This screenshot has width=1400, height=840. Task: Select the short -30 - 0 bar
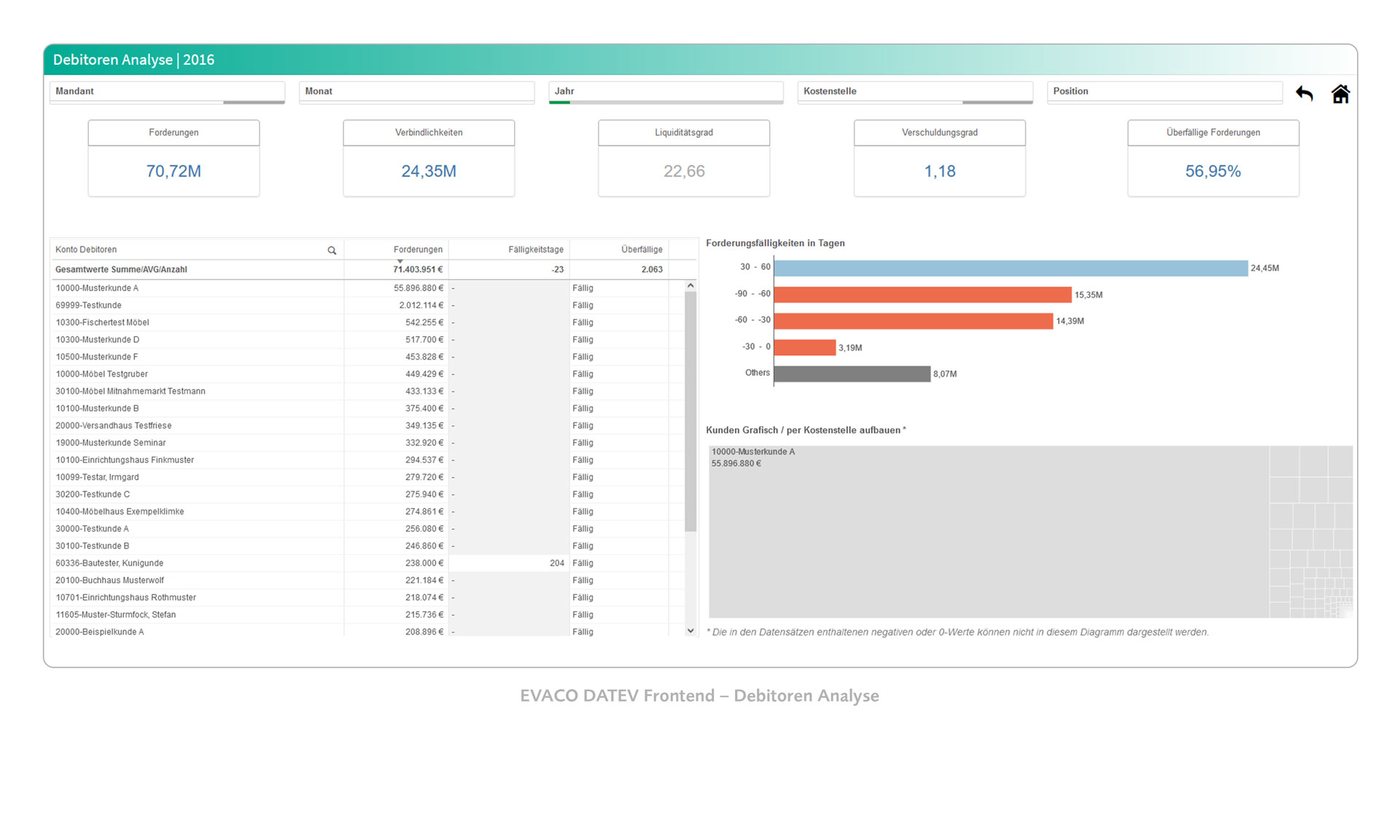[x=805, y=347]
